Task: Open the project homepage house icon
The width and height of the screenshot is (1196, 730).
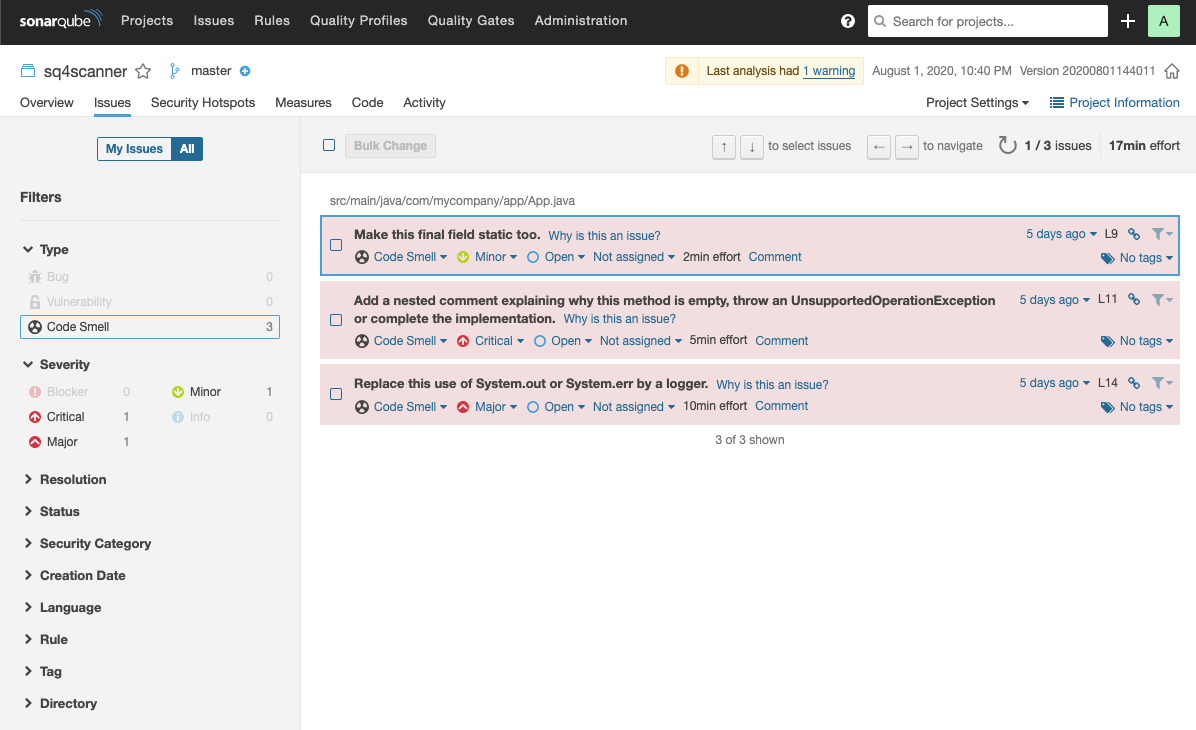Action: tap(1172, 71)
